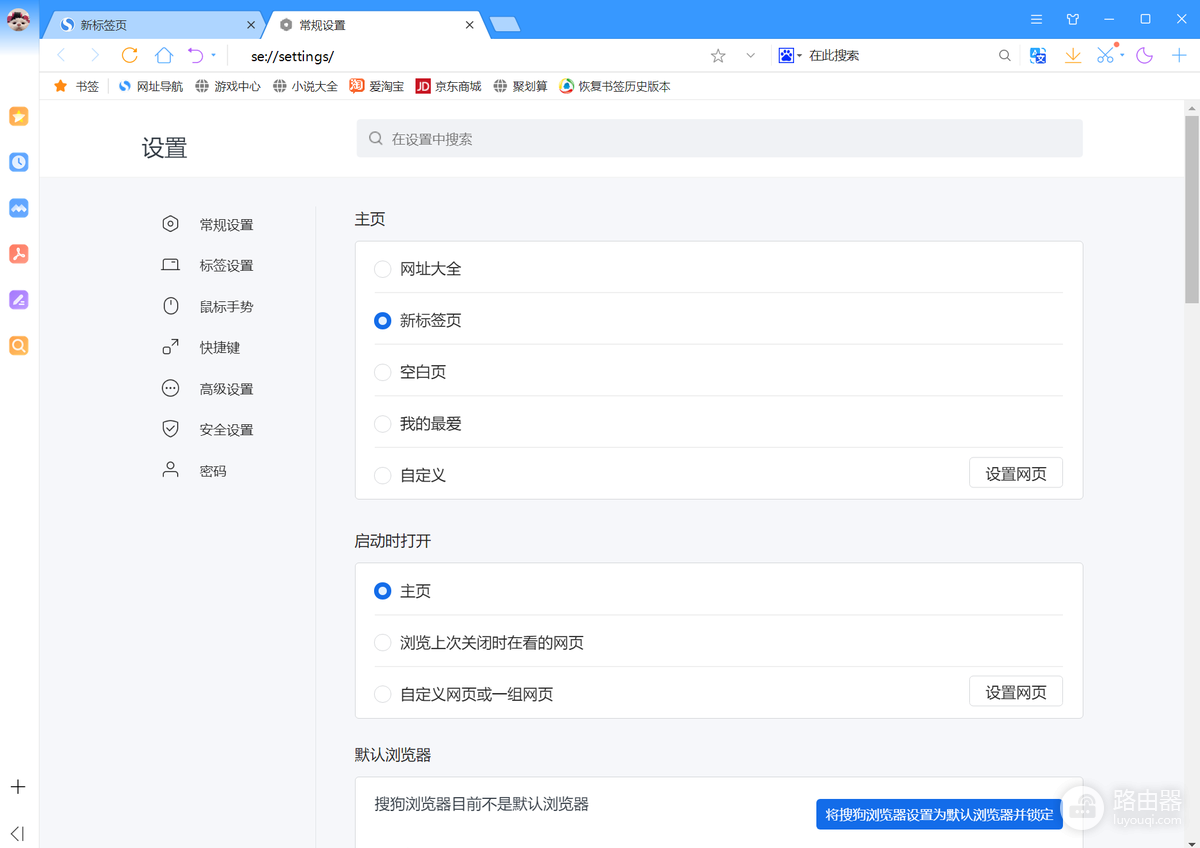Open a new tab with tab button
Image resolution: width=1200 pixels, height=848 pixels.
point(505,24)
